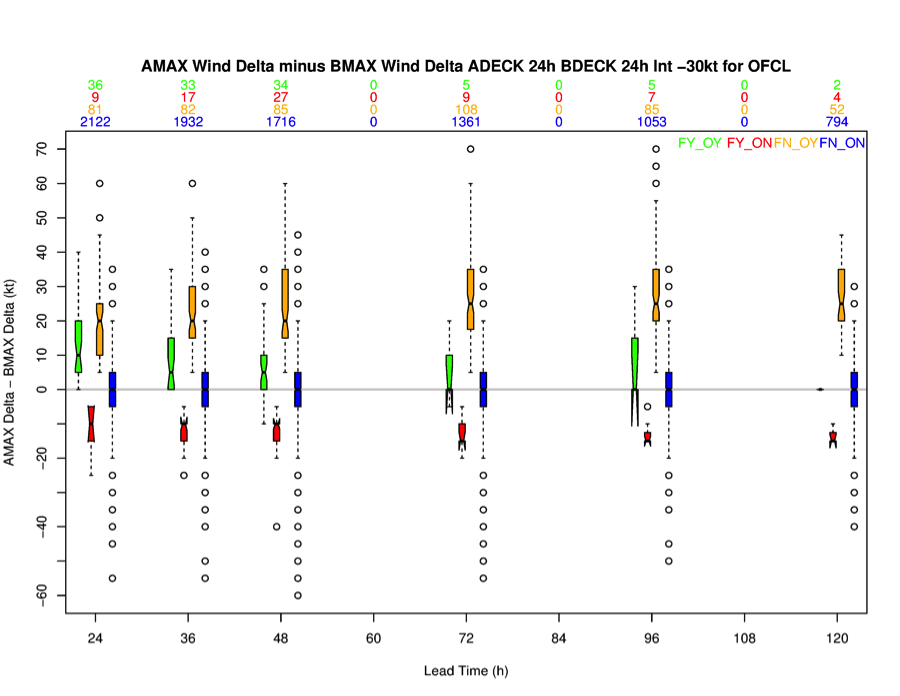900x696 pixels.
Task: Click the green box plot at 24h
Action: point(78,346)
